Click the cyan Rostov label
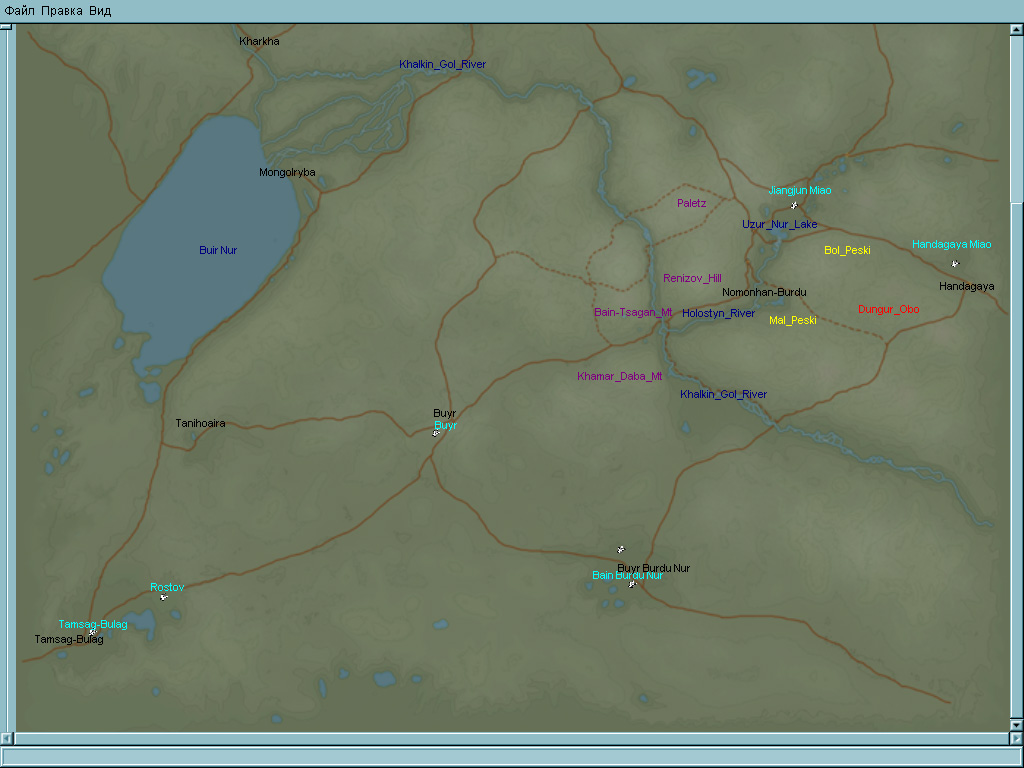 (x=167, y=587)
